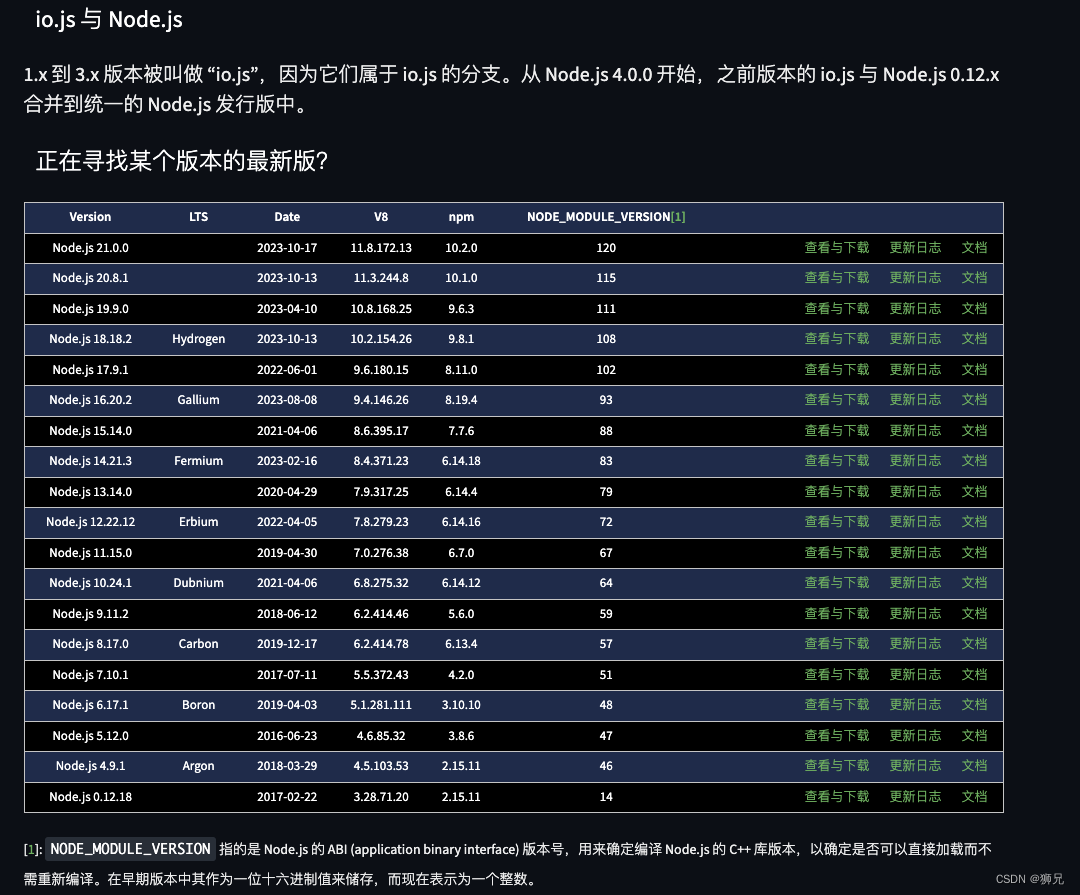Open docs for Node.js 8.17.0
The image size is (1080, 895).
[x=974, y=644]
